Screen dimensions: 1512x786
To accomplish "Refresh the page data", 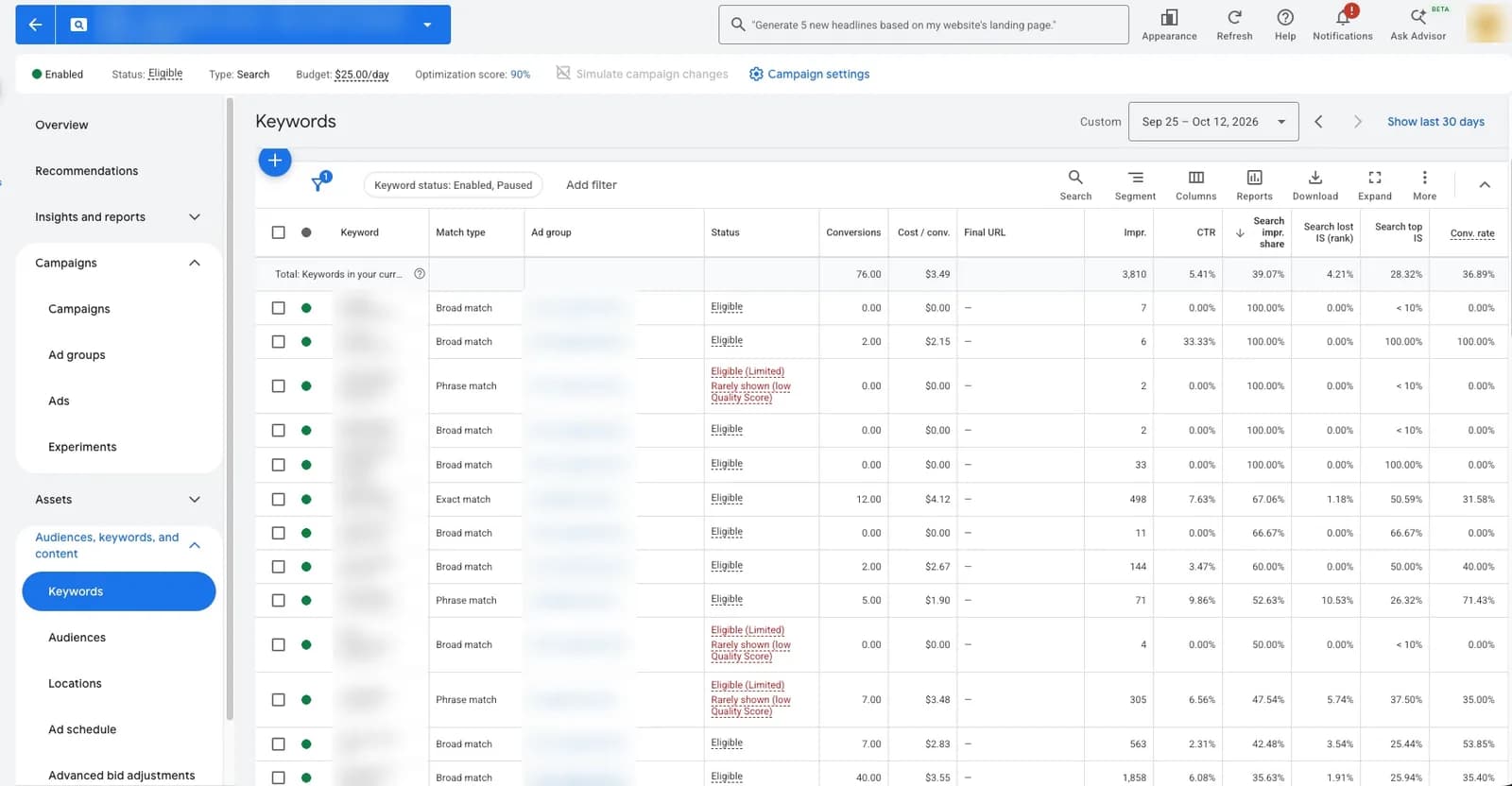I will click(x=1234, y=25).
